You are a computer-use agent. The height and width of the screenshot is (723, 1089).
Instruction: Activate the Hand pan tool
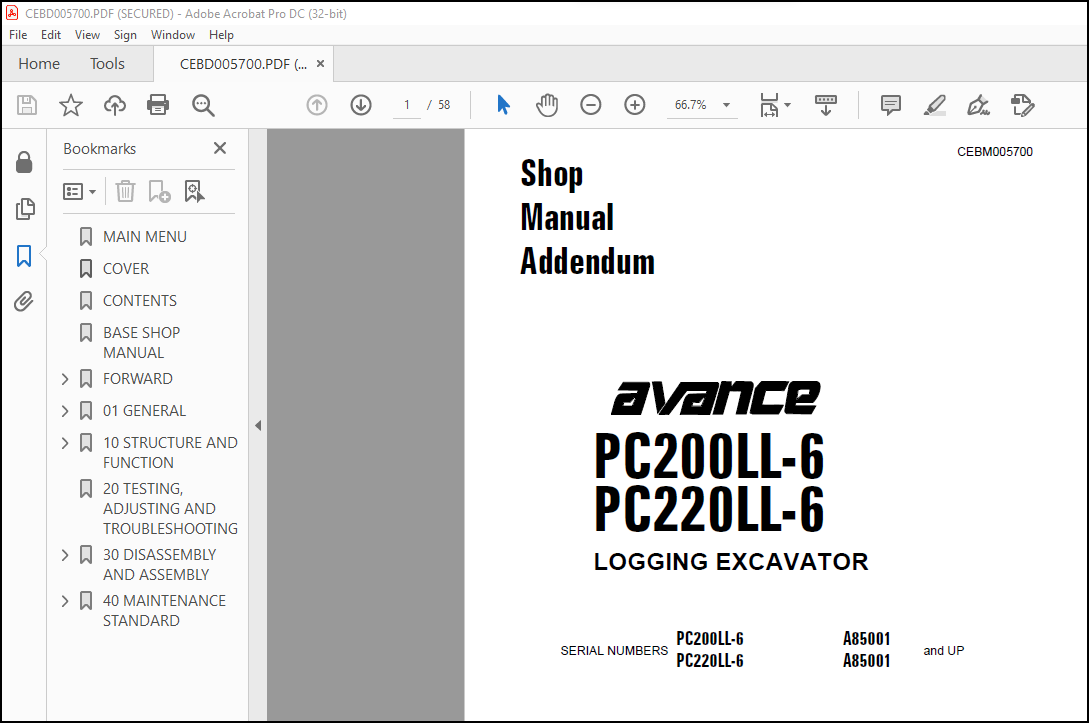tap(547, 105)
